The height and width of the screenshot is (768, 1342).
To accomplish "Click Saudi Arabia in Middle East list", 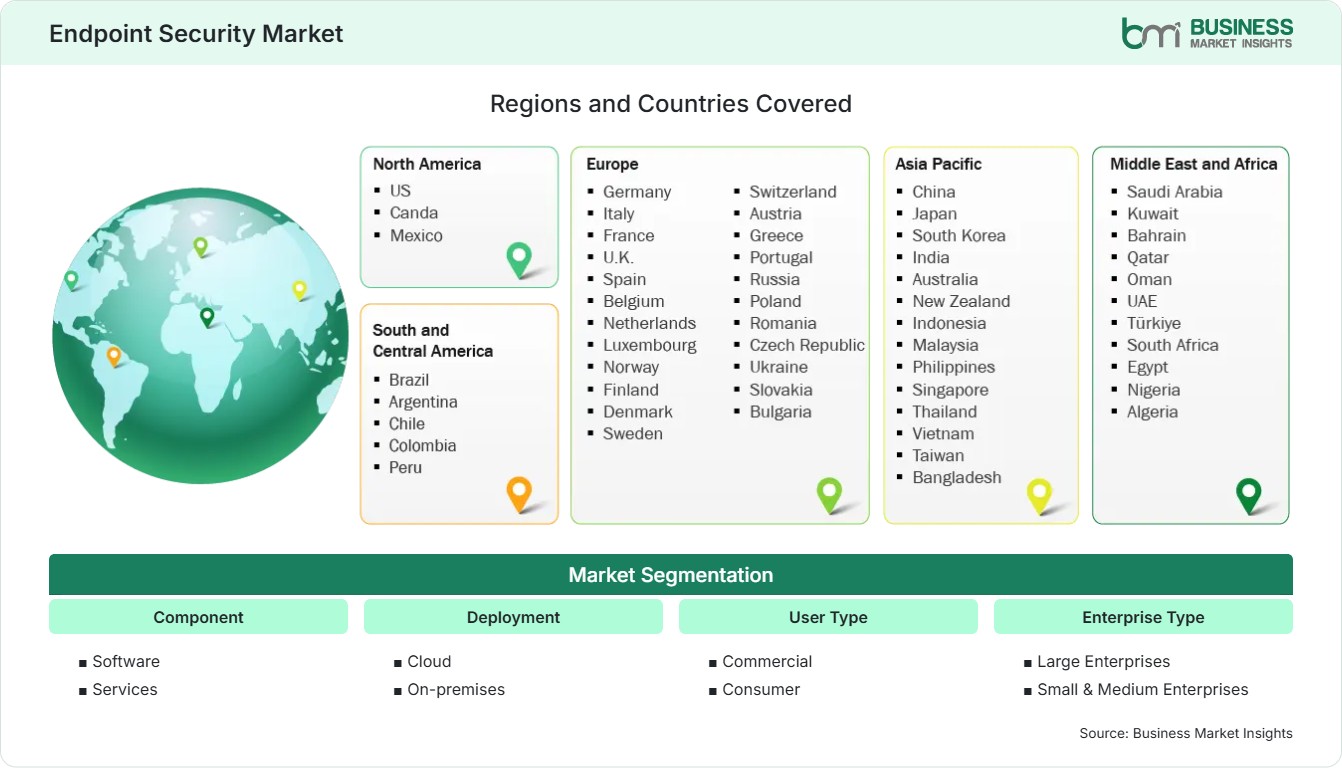I will [1175, 191].
